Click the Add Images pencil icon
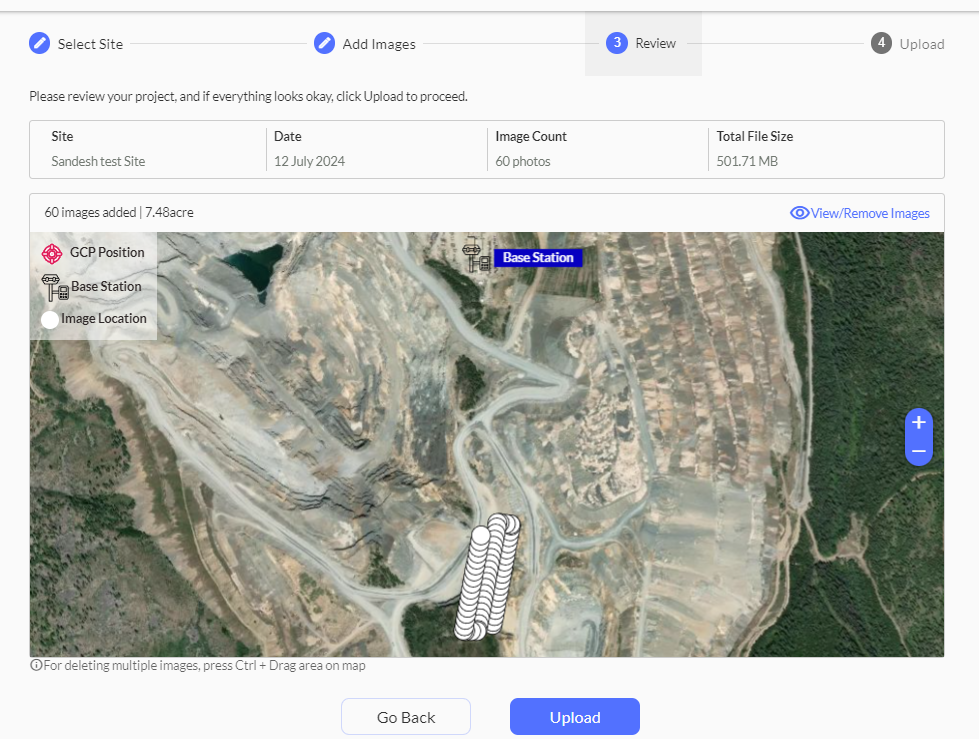Screen dimensions: 979x739 (324, 43)
